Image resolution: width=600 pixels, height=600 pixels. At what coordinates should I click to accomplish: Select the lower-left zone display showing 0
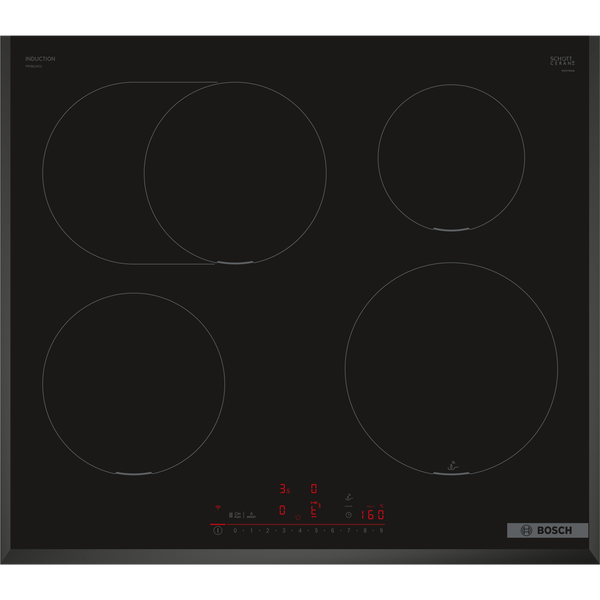[x=282, y=510]
